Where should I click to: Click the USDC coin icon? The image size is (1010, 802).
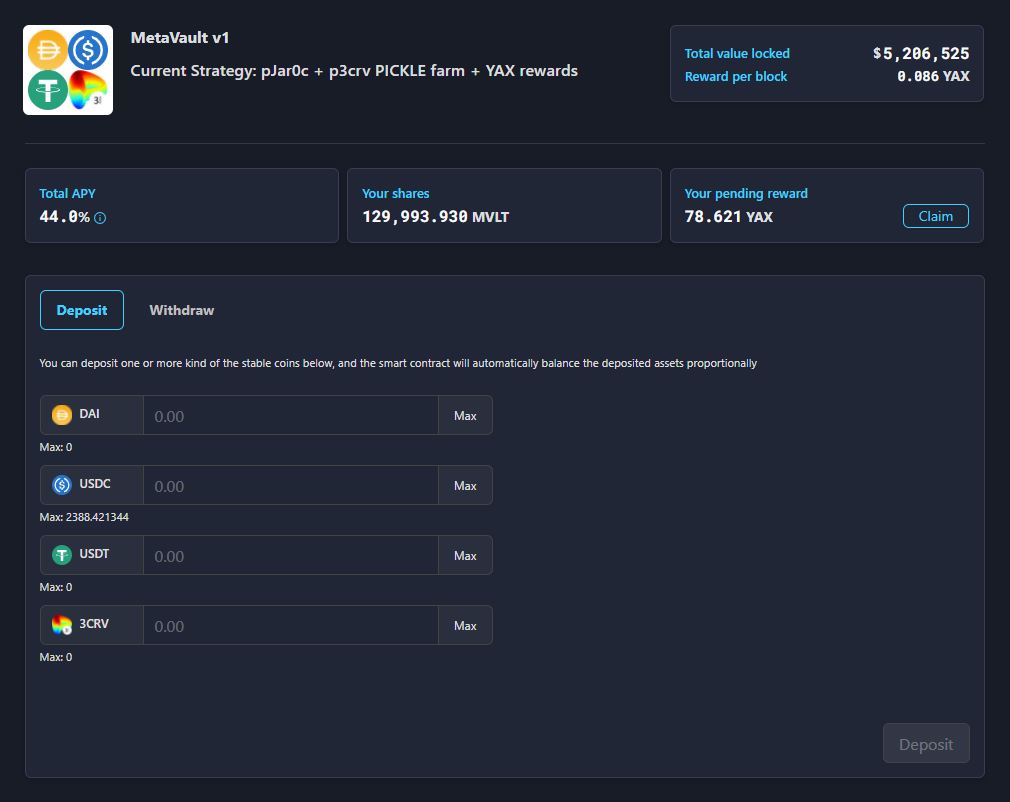pos(62,484)
